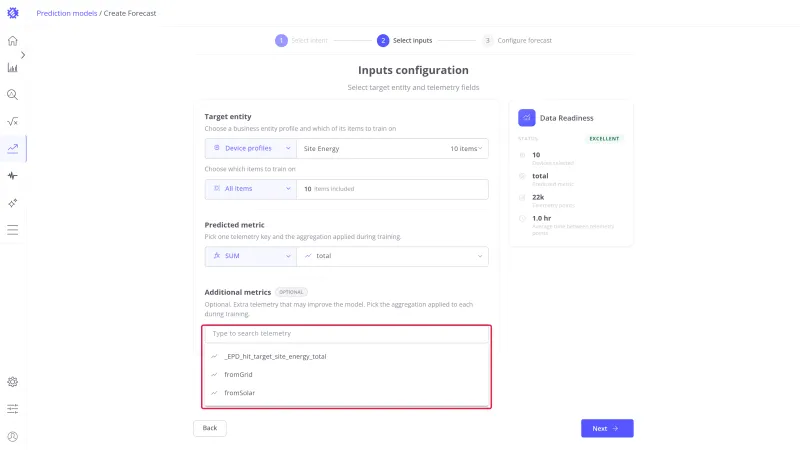This screenshot has width=800, height=450.
Task: Click the app logo icon
Action: (13, 13)
